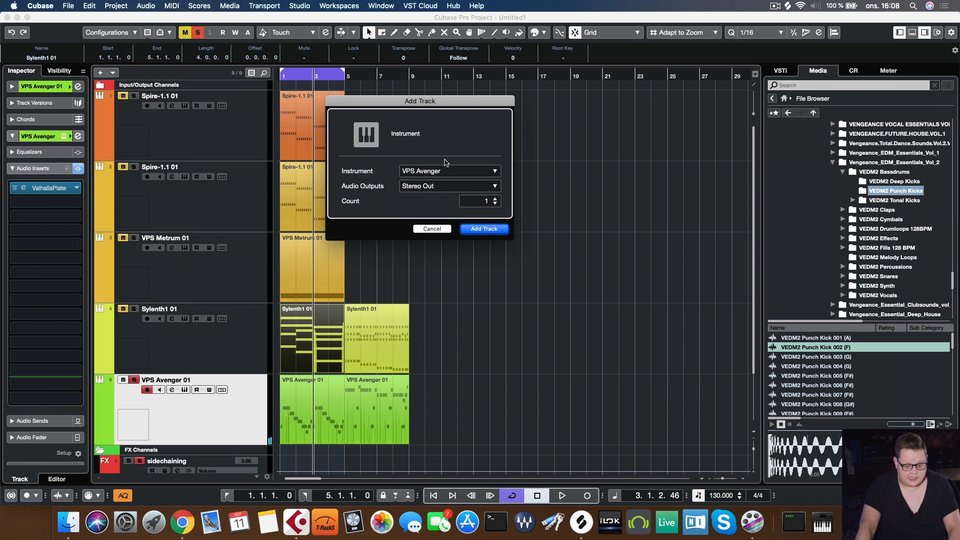Toggle the Cycle loop button in transport
The image size is (960, 540).
click(512, 495)
